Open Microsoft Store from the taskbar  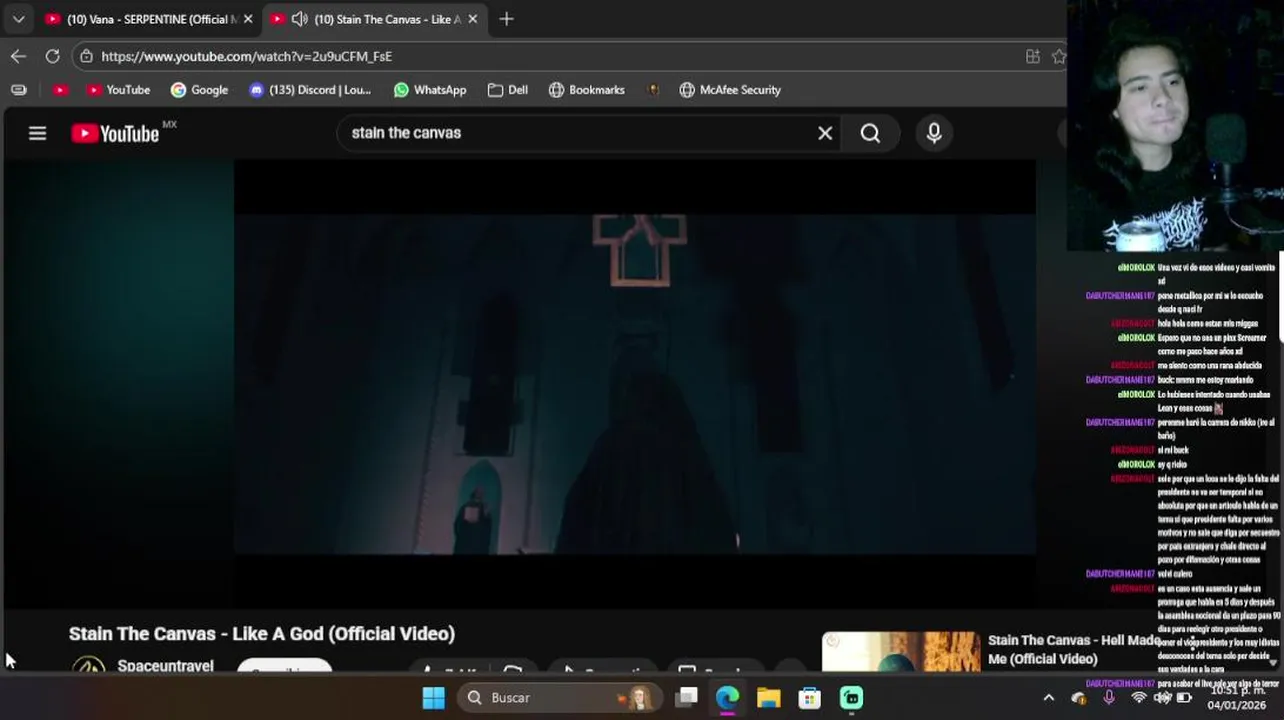point(810,697)
